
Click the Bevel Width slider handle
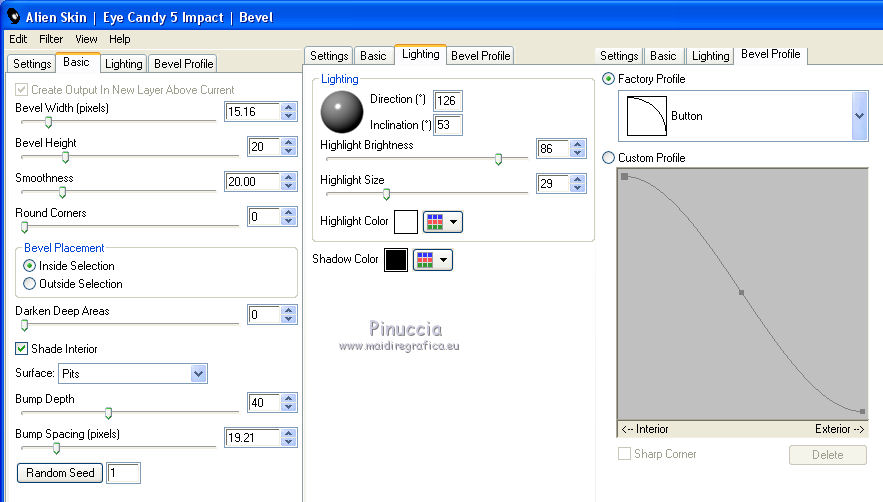(48, 122)
